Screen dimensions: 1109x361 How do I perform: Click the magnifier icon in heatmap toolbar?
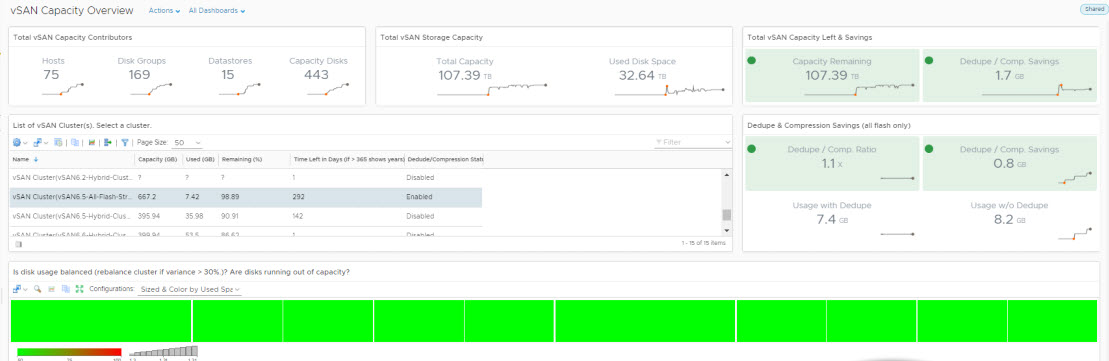(x=37, y=289)
